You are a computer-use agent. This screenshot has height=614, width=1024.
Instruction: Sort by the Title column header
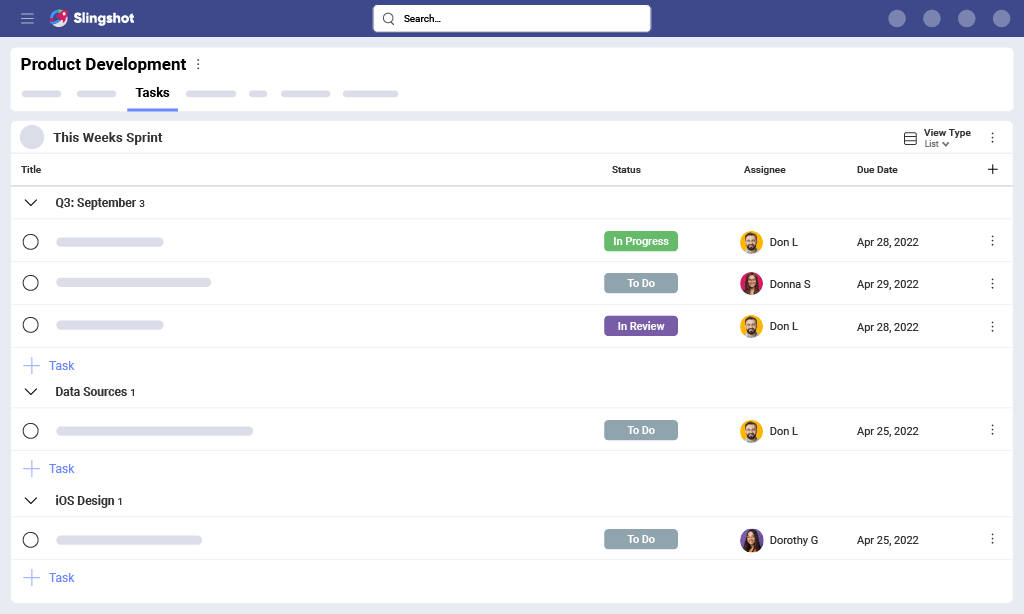point(31,170)
